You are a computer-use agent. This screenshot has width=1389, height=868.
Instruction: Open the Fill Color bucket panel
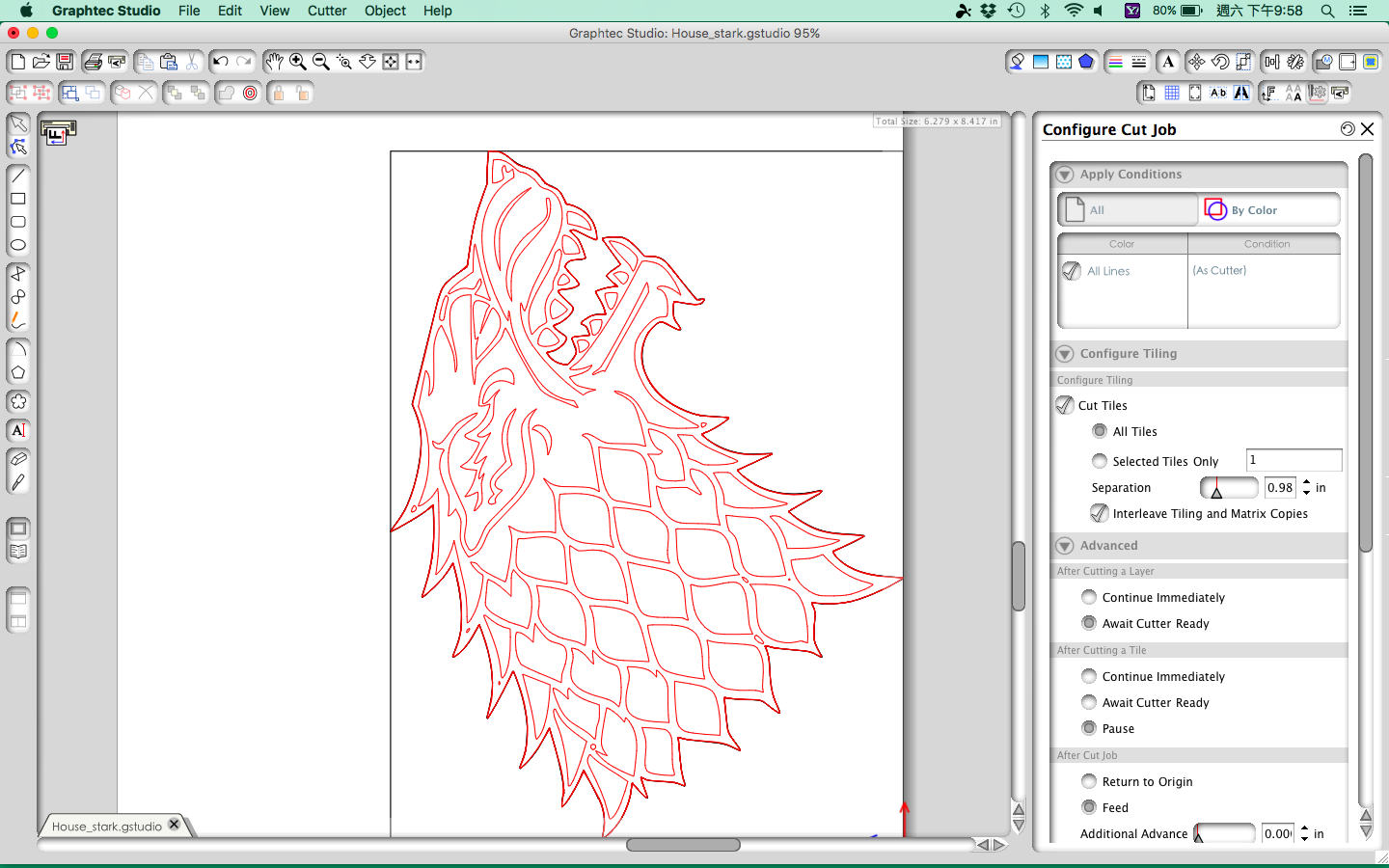click(x=1017, y=62)
